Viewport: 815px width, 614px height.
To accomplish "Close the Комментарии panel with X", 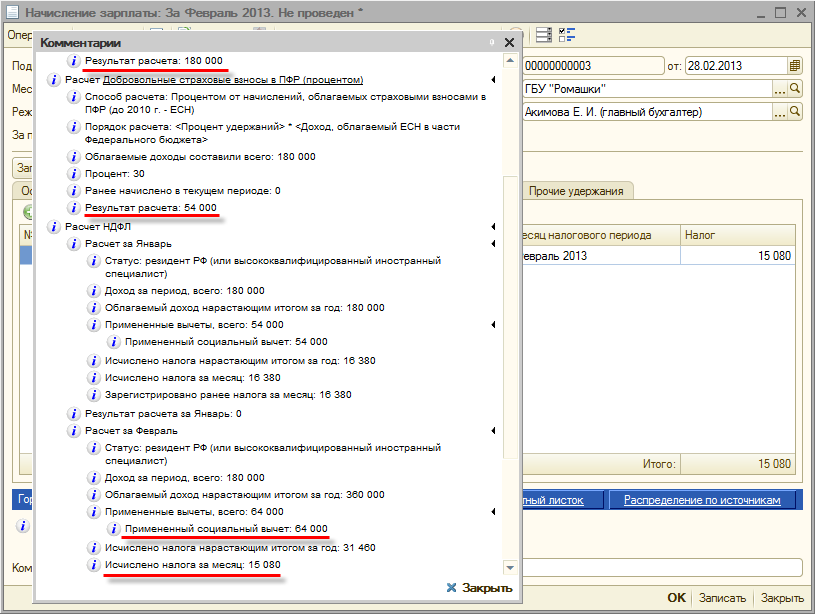I will pyautogui.click(x=509, y=43).
